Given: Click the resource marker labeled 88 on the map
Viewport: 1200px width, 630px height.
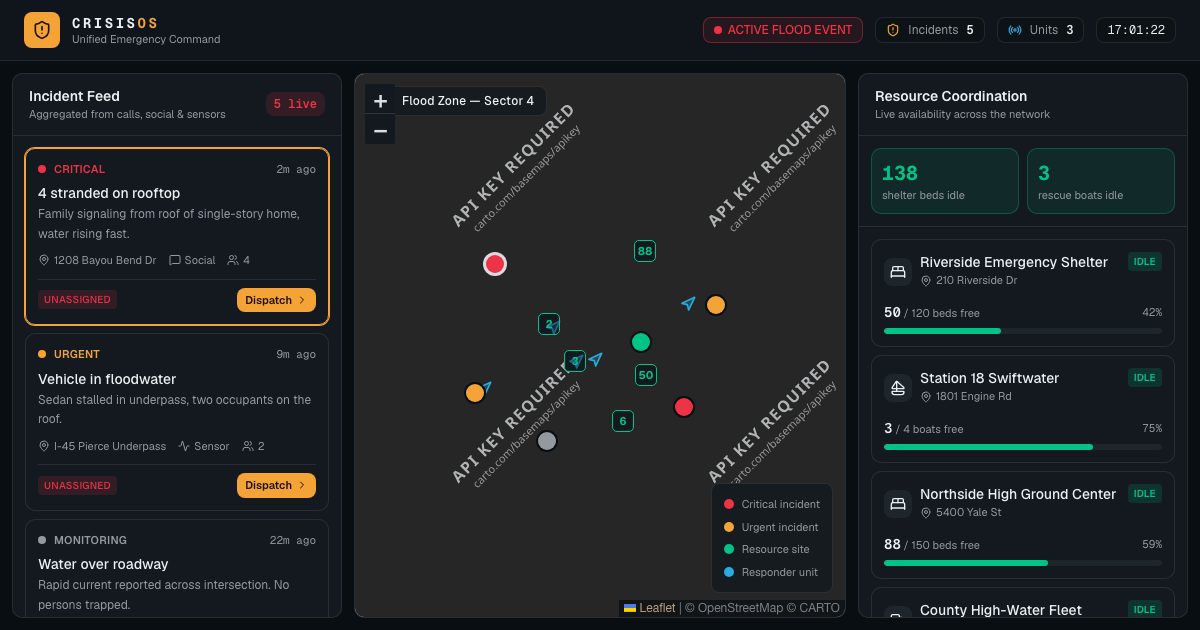Looking at the screenshot, I should tap(645, 251).
